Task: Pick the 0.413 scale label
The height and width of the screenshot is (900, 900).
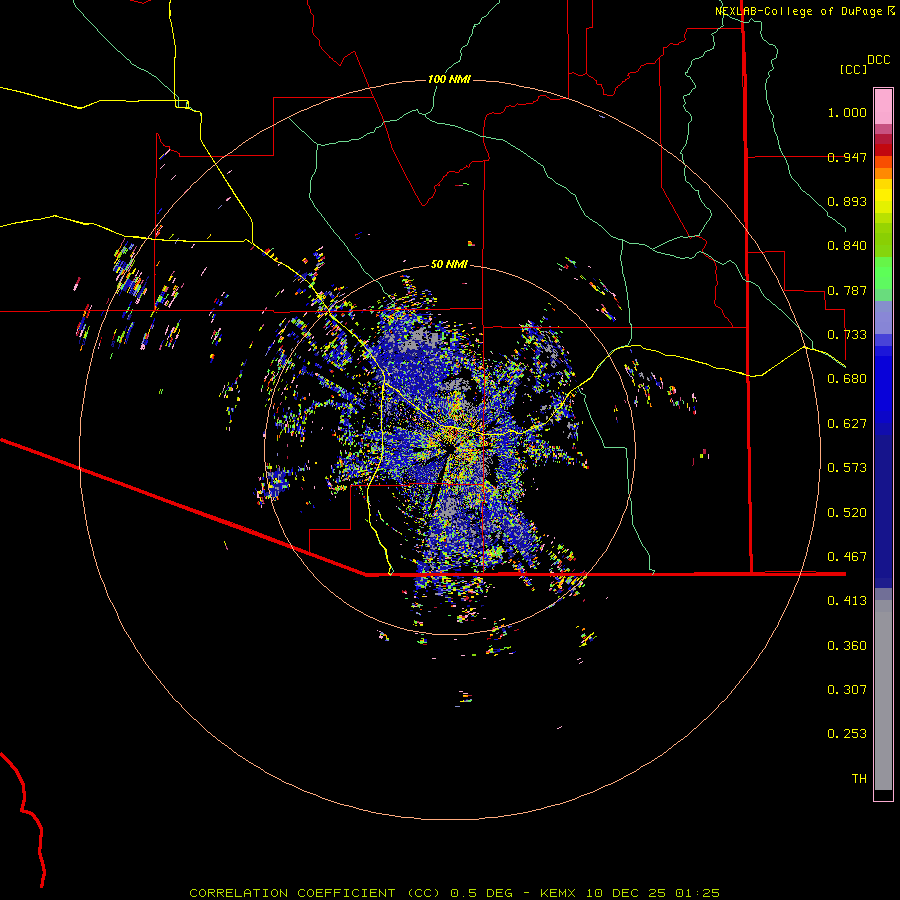Action: coord(847,601)
